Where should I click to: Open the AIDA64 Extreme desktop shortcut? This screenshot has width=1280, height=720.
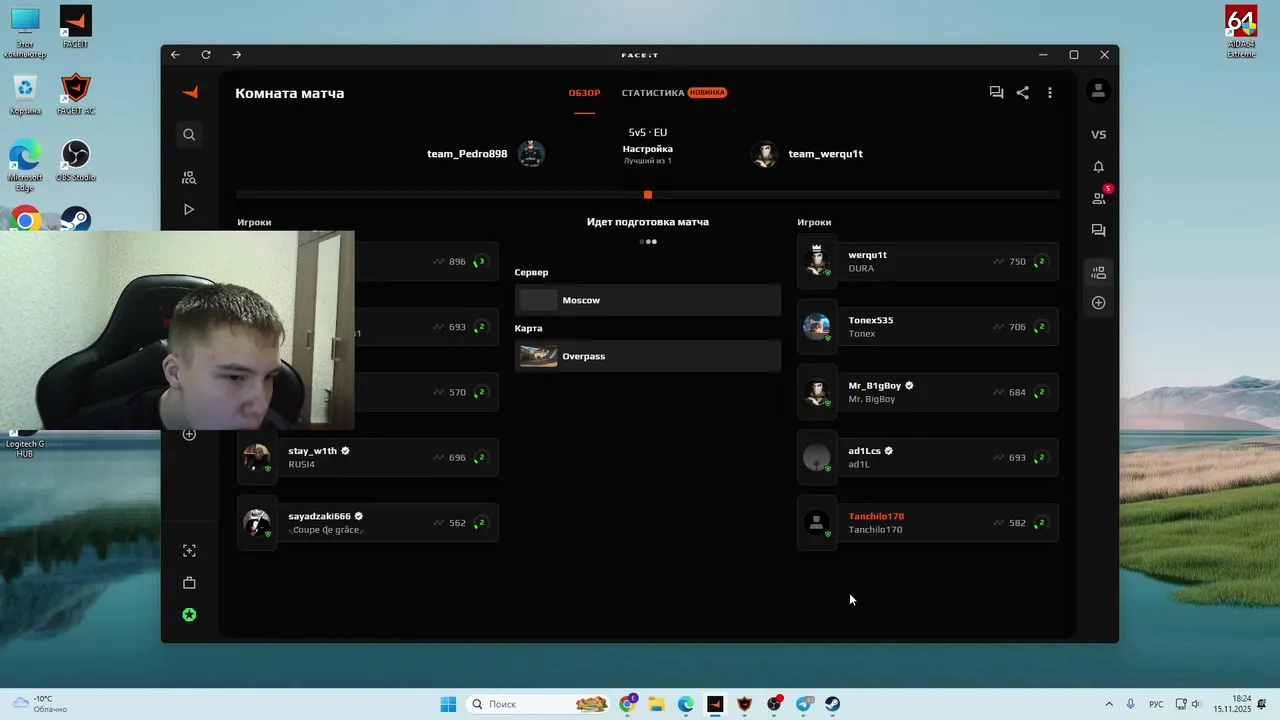[x=1241, y=31]
